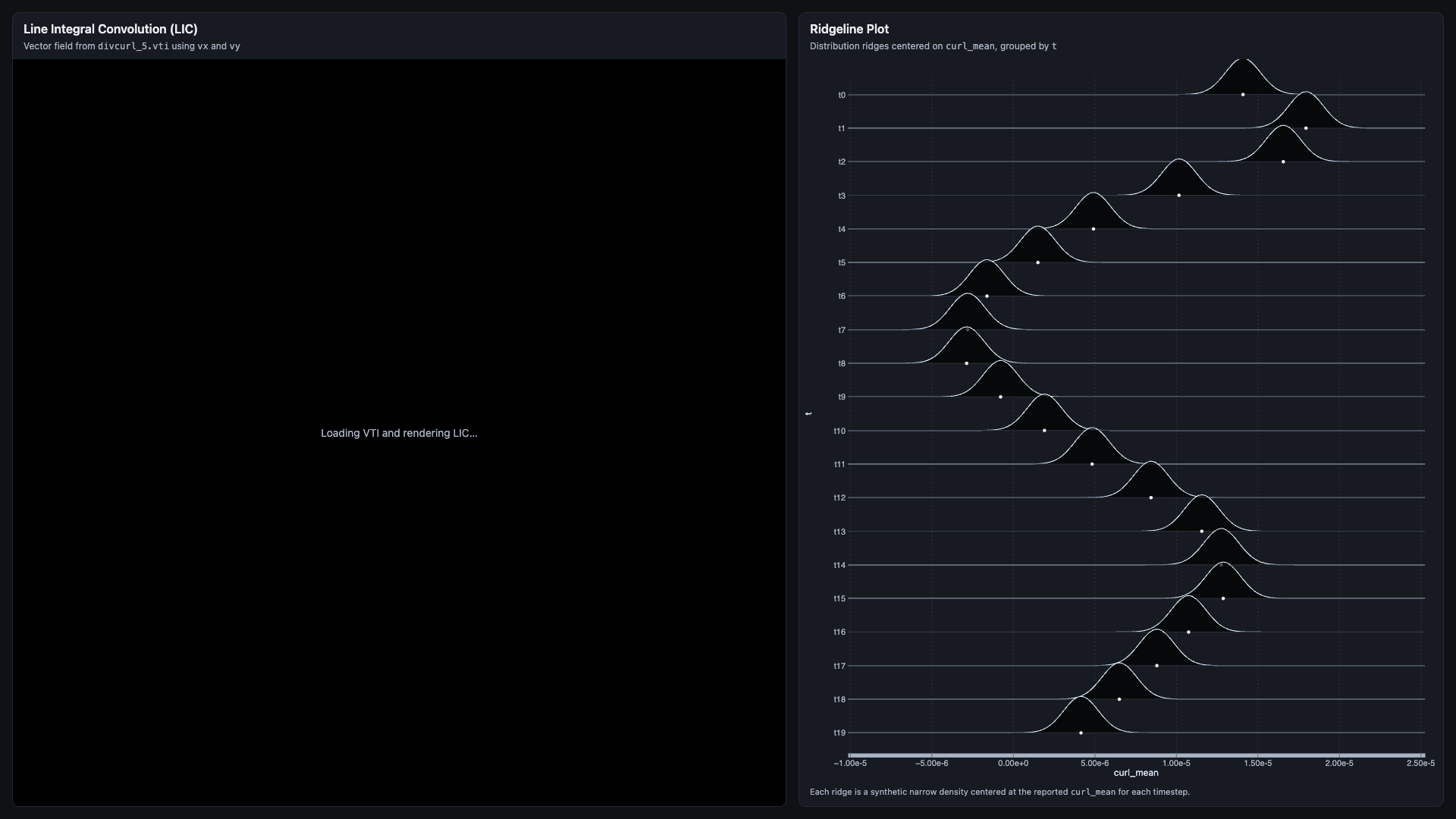Select the t17 row label
Image resolution: width=1456 pixels, height=819 pixels.
[x=839, y=666]
